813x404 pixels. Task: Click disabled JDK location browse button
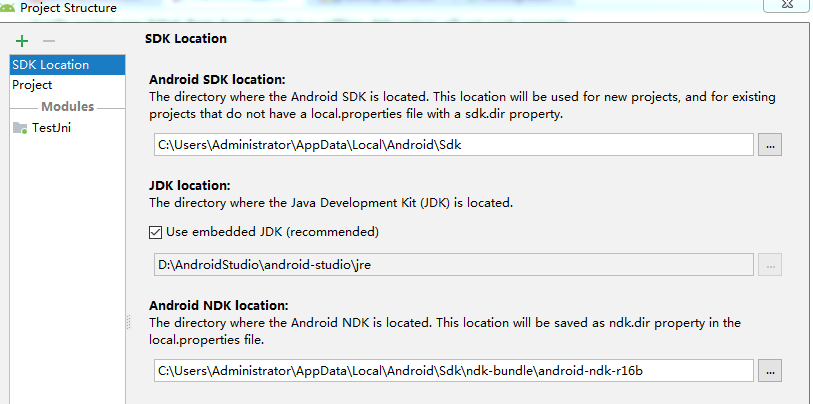click(x=770, y=265)
